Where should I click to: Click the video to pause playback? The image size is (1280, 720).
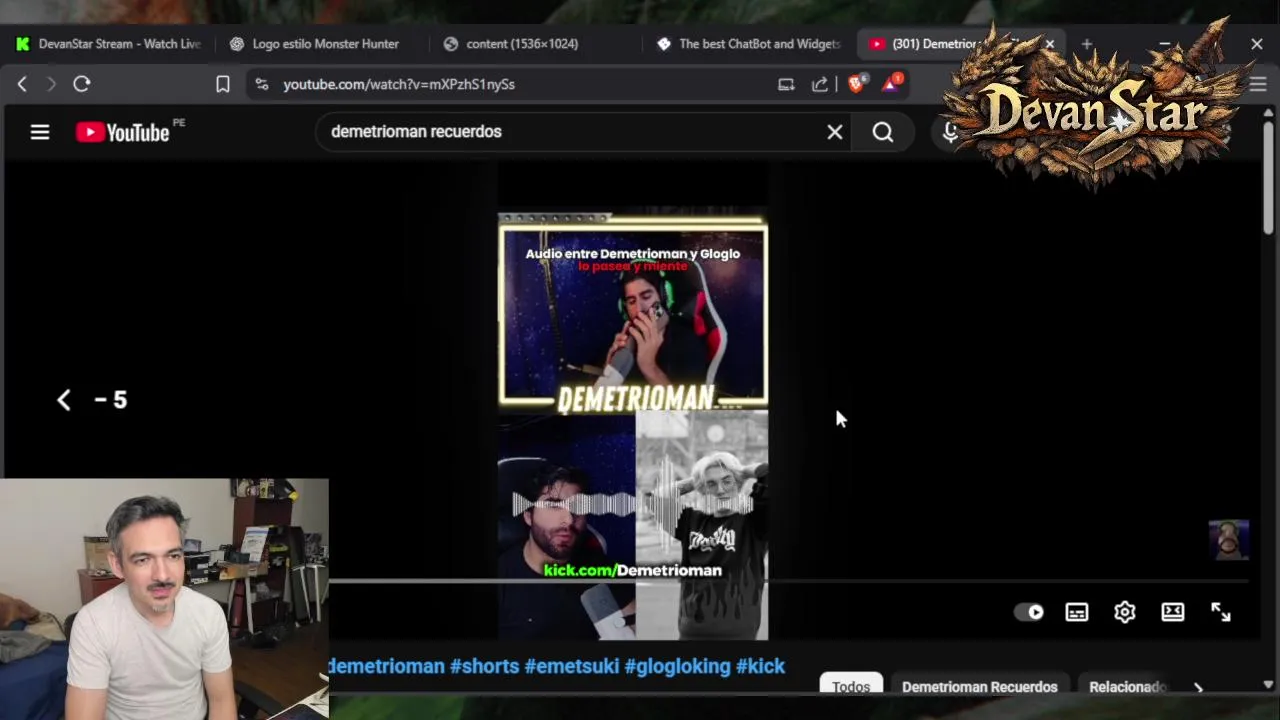coord(633,400)
